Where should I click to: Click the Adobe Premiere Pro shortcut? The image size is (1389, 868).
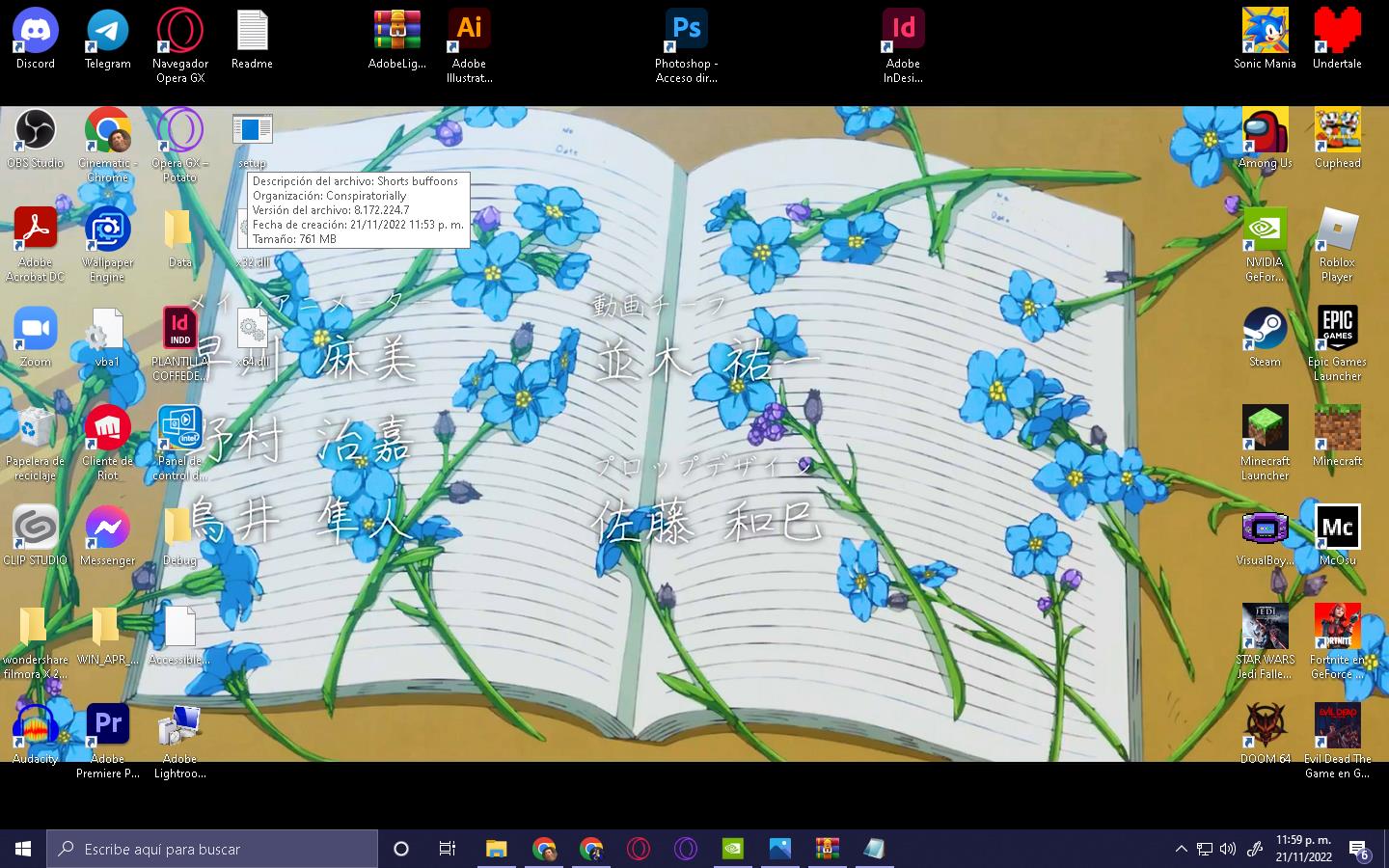click(x=107, y=726)
